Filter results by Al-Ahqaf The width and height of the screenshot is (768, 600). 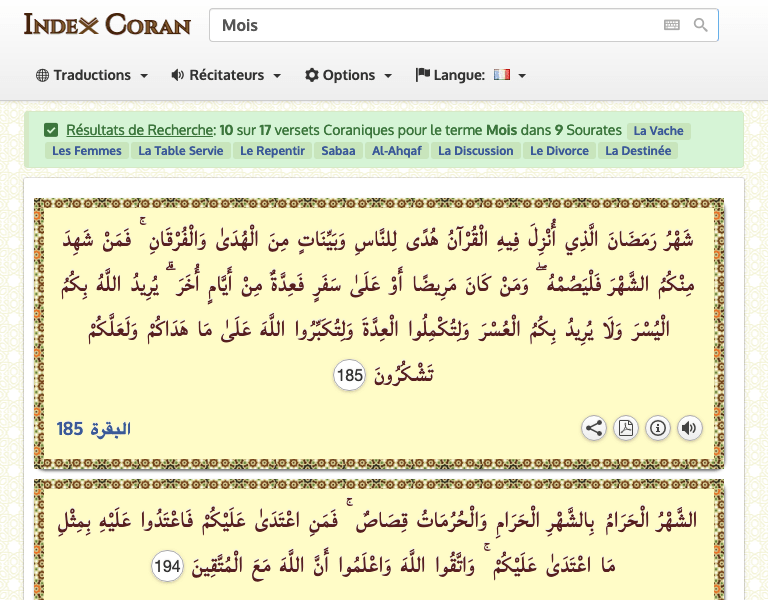point(397,151)
